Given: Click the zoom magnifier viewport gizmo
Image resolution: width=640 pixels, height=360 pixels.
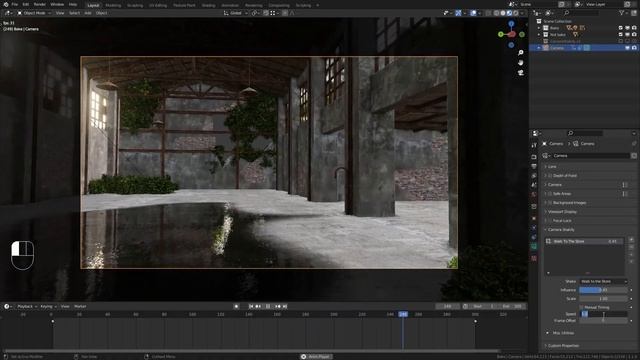Looking at the screenshot, I should 521,53.
